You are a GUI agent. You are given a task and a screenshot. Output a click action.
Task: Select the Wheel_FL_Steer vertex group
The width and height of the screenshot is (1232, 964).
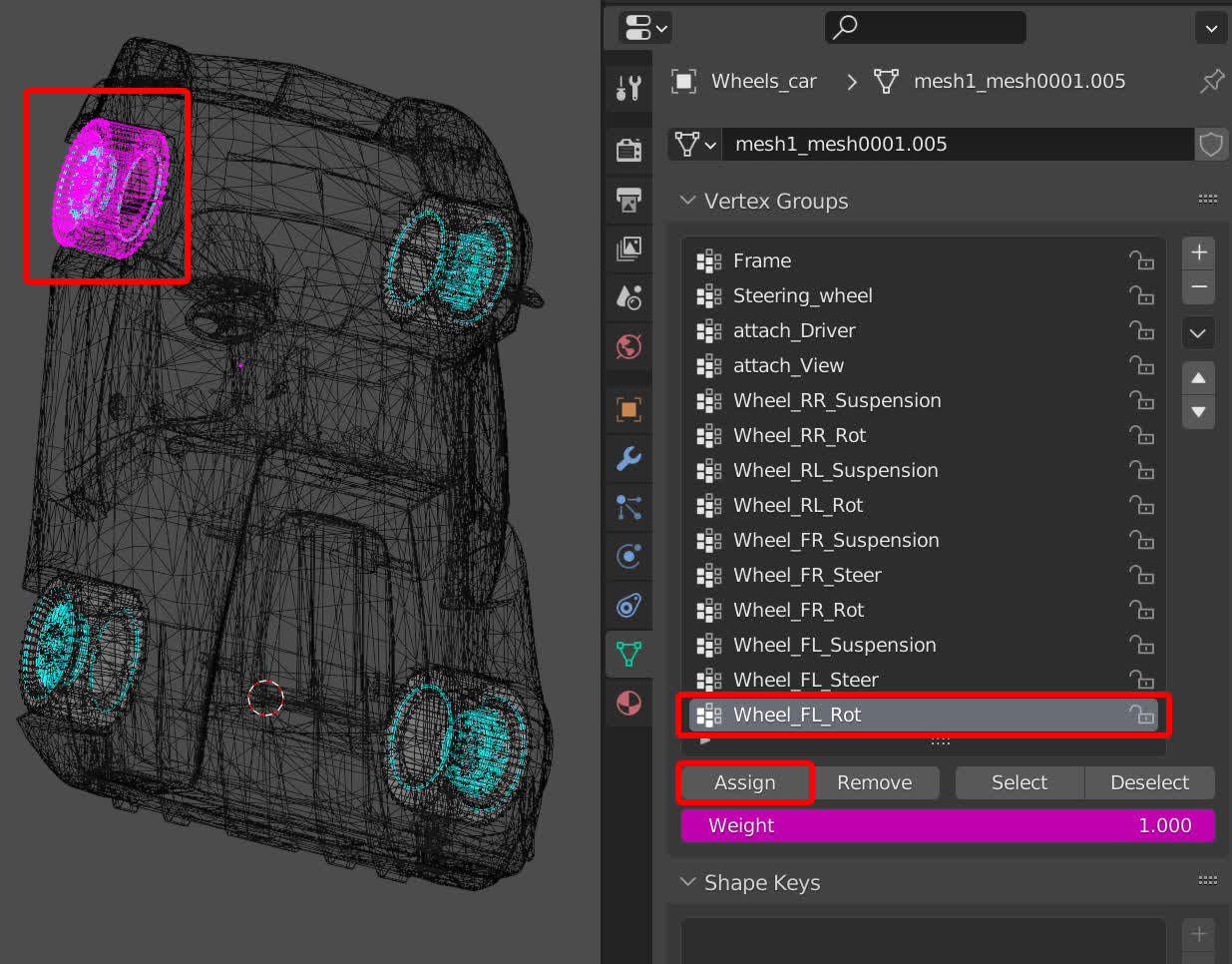[923, 680]
